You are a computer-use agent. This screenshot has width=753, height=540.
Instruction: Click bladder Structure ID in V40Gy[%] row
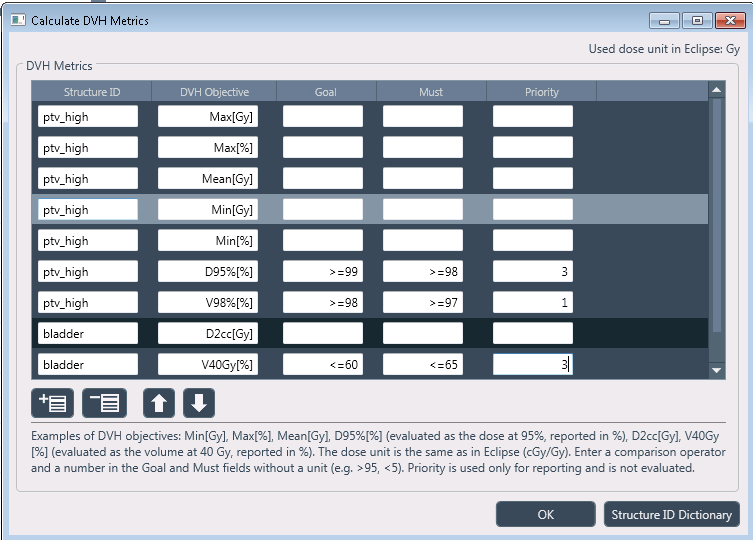[x=88, y=365]
